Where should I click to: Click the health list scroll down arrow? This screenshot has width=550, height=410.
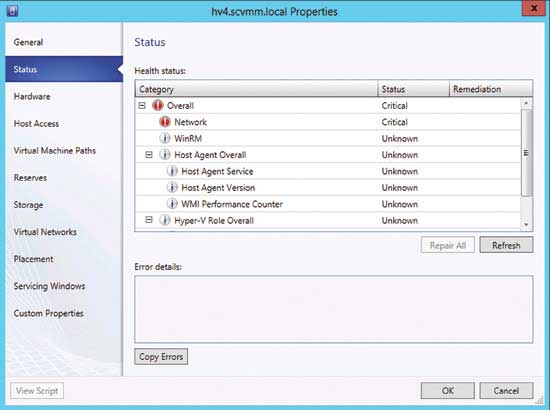(526, 224)
